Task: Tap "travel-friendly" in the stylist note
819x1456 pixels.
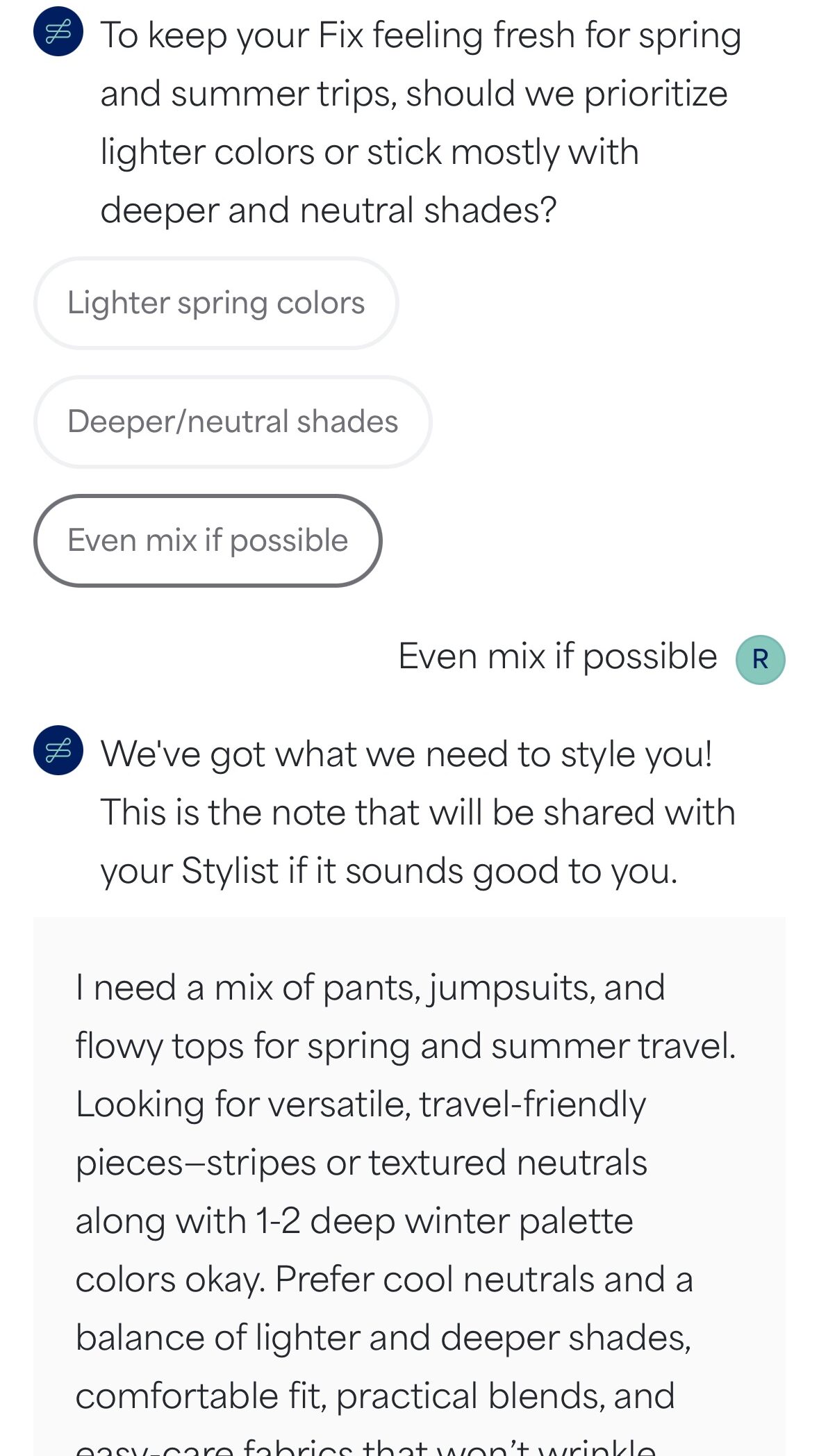Action: tap(532, 1105)
